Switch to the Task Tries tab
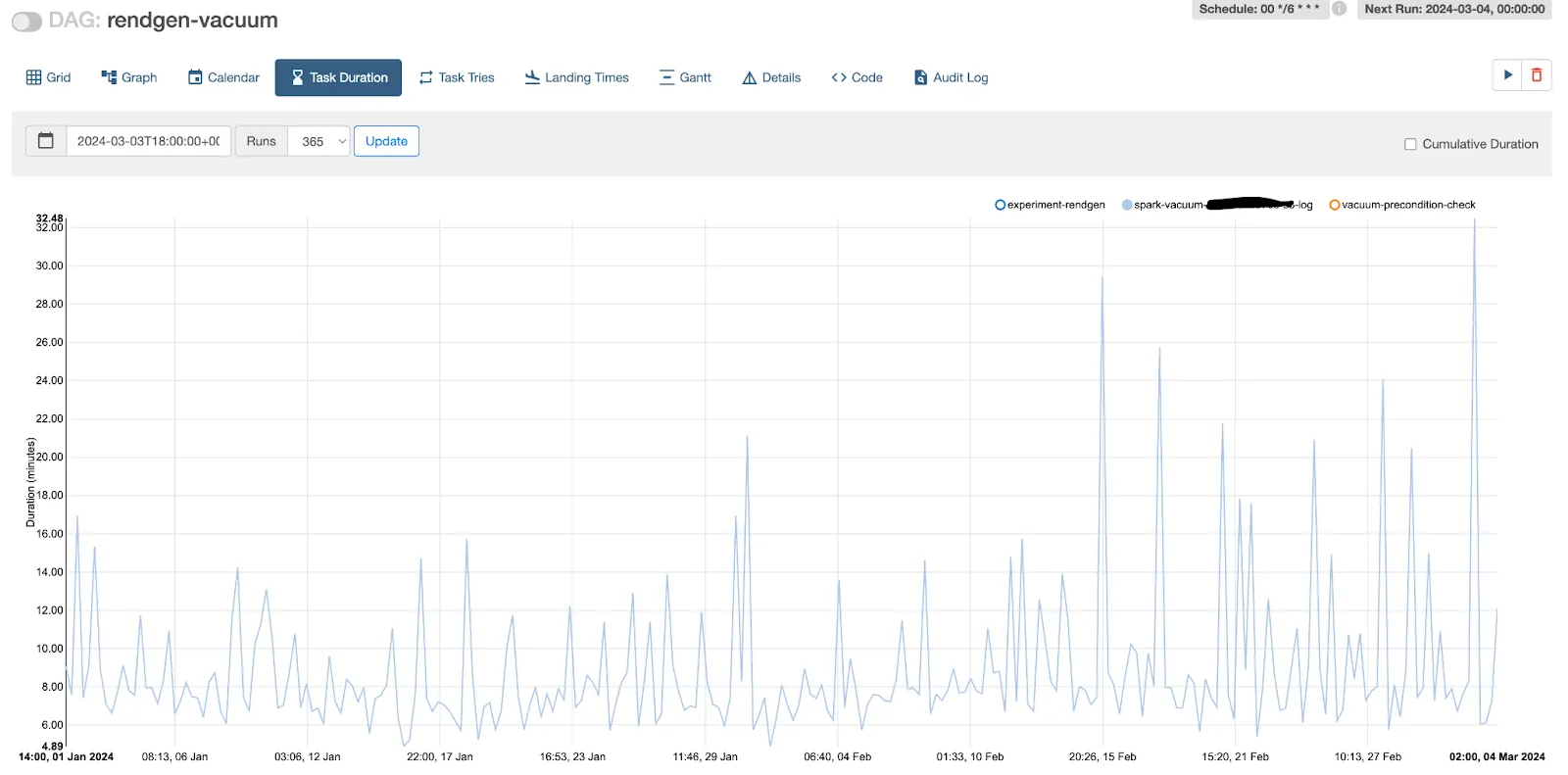This screenshot has width=1568, height=775. click(457, 77)
